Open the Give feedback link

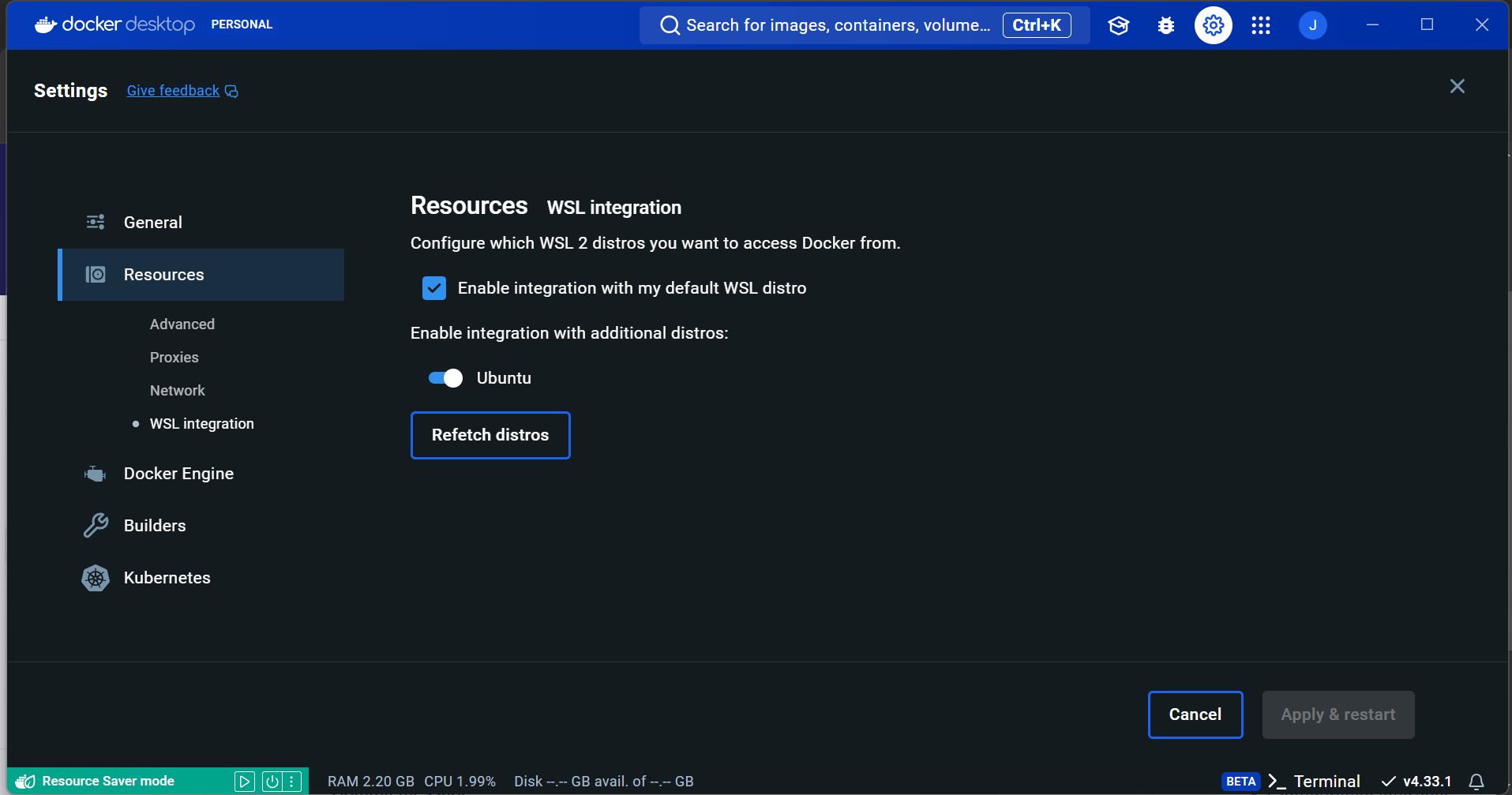point(173,91)
